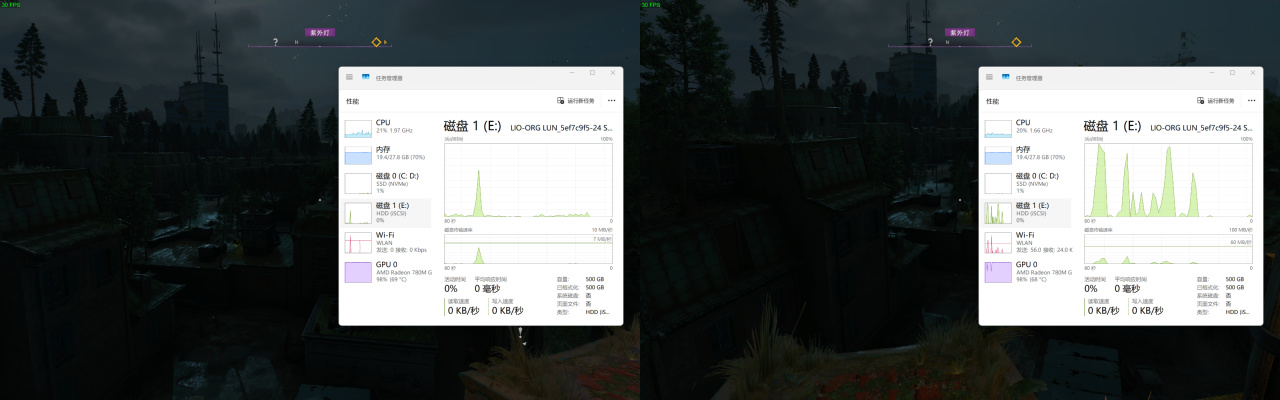Click GPU 0 purple thumbnail in right window
The height and width of the screenshot is (400, 1280).
pyautogui.click(x=997, y=272)
